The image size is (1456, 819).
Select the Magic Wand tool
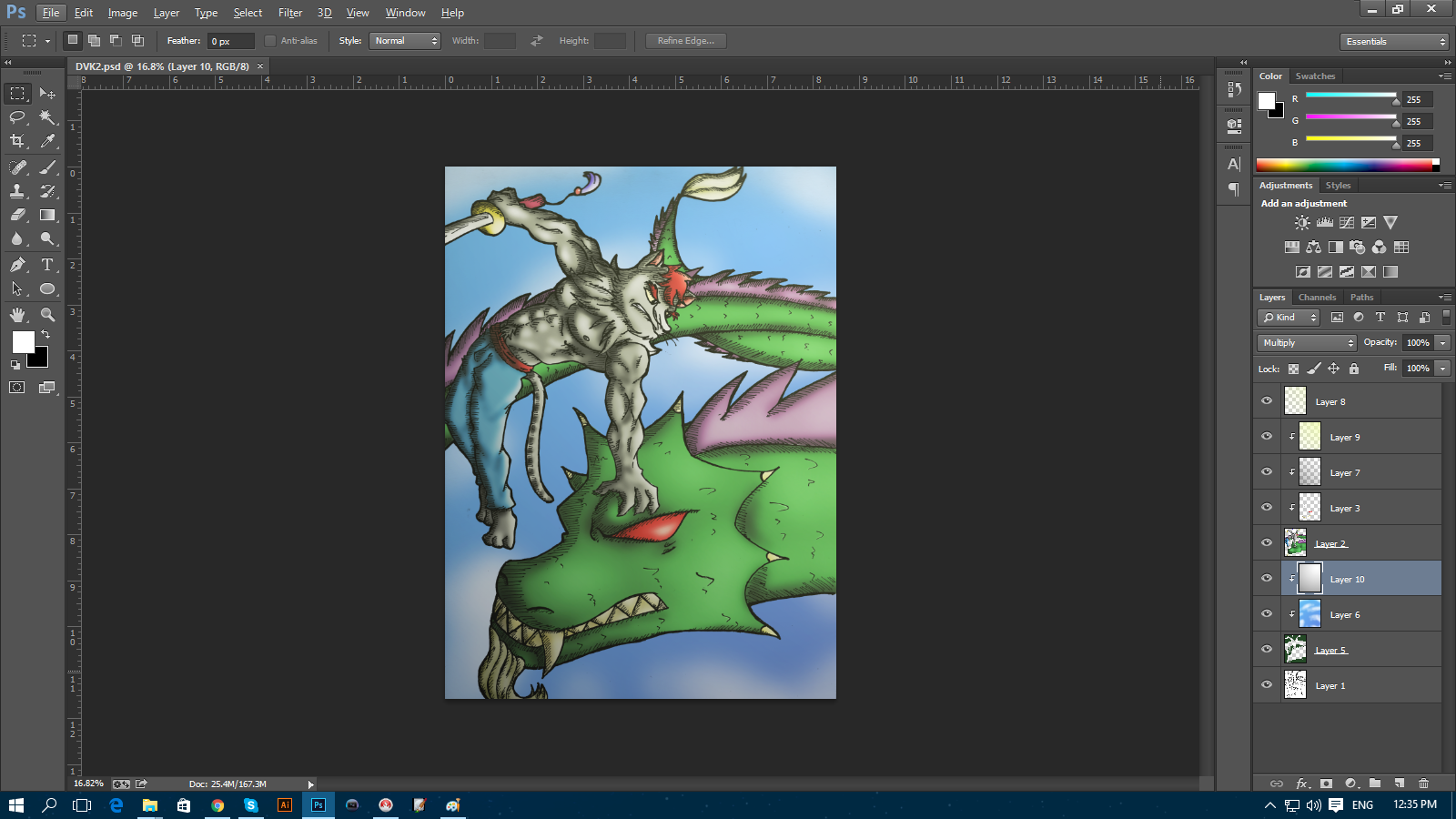pos(47,117)
